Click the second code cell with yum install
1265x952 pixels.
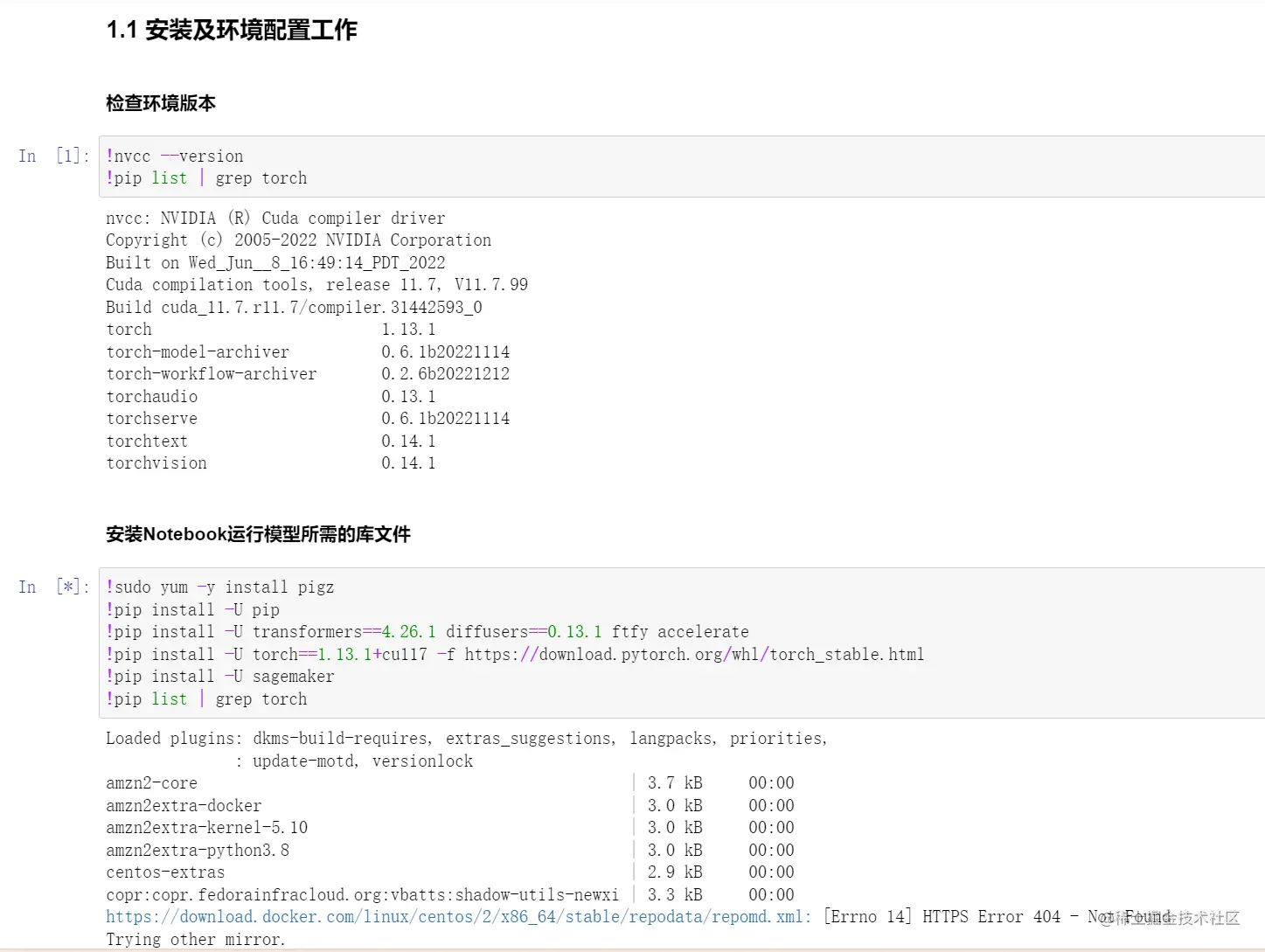pyautogui.click(x=682, y=643)
